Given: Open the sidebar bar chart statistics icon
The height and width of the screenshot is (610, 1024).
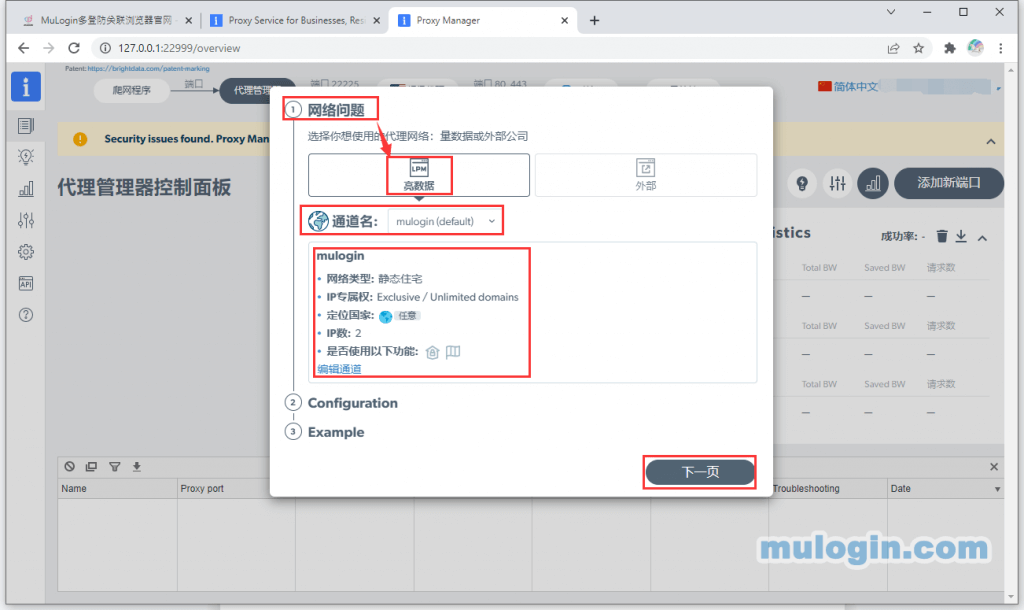Looking at the screenshot, I should pyautogui.click(x=26, y=188).
